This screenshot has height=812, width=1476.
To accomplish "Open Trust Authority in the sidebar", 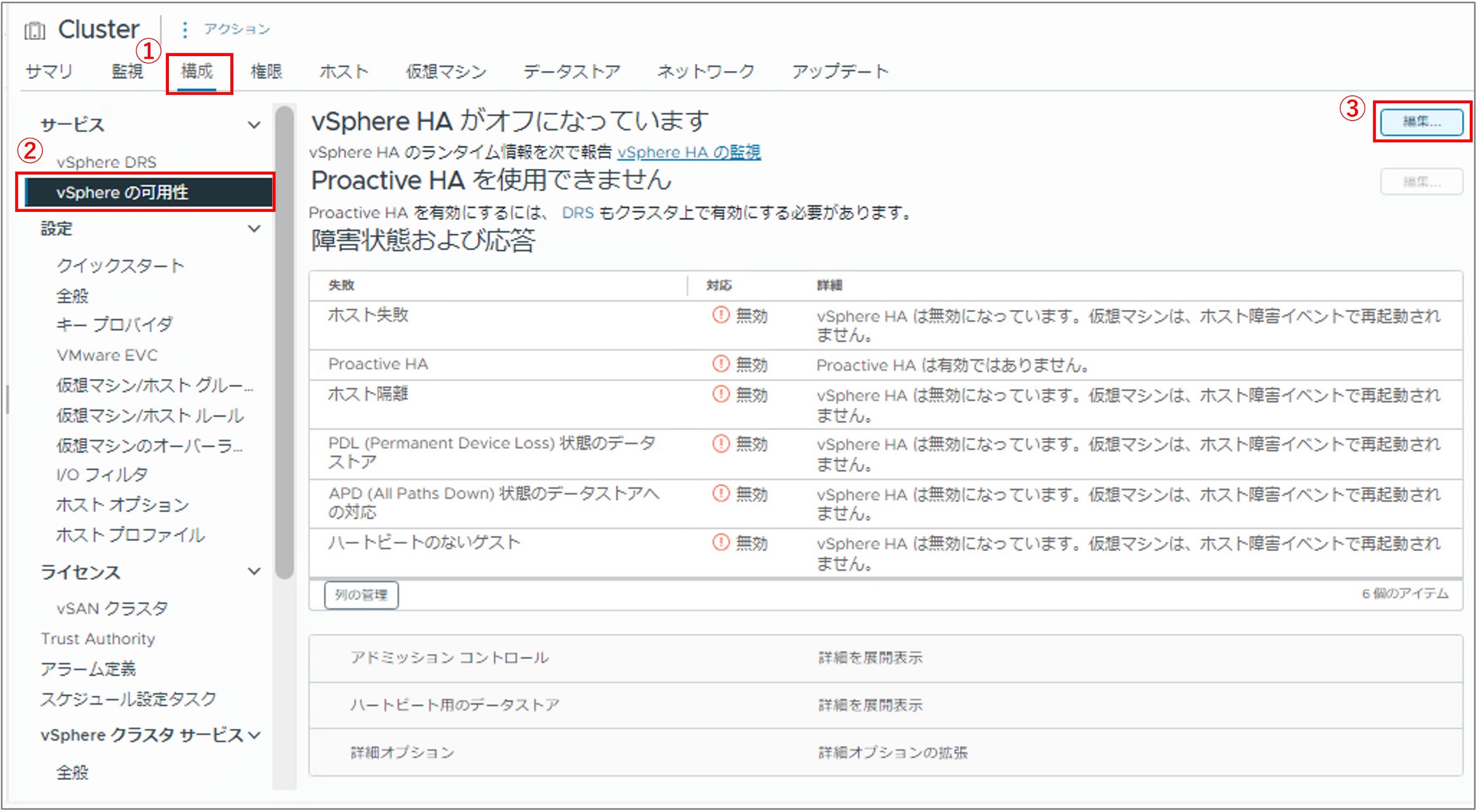I will [x=98, y=639].
